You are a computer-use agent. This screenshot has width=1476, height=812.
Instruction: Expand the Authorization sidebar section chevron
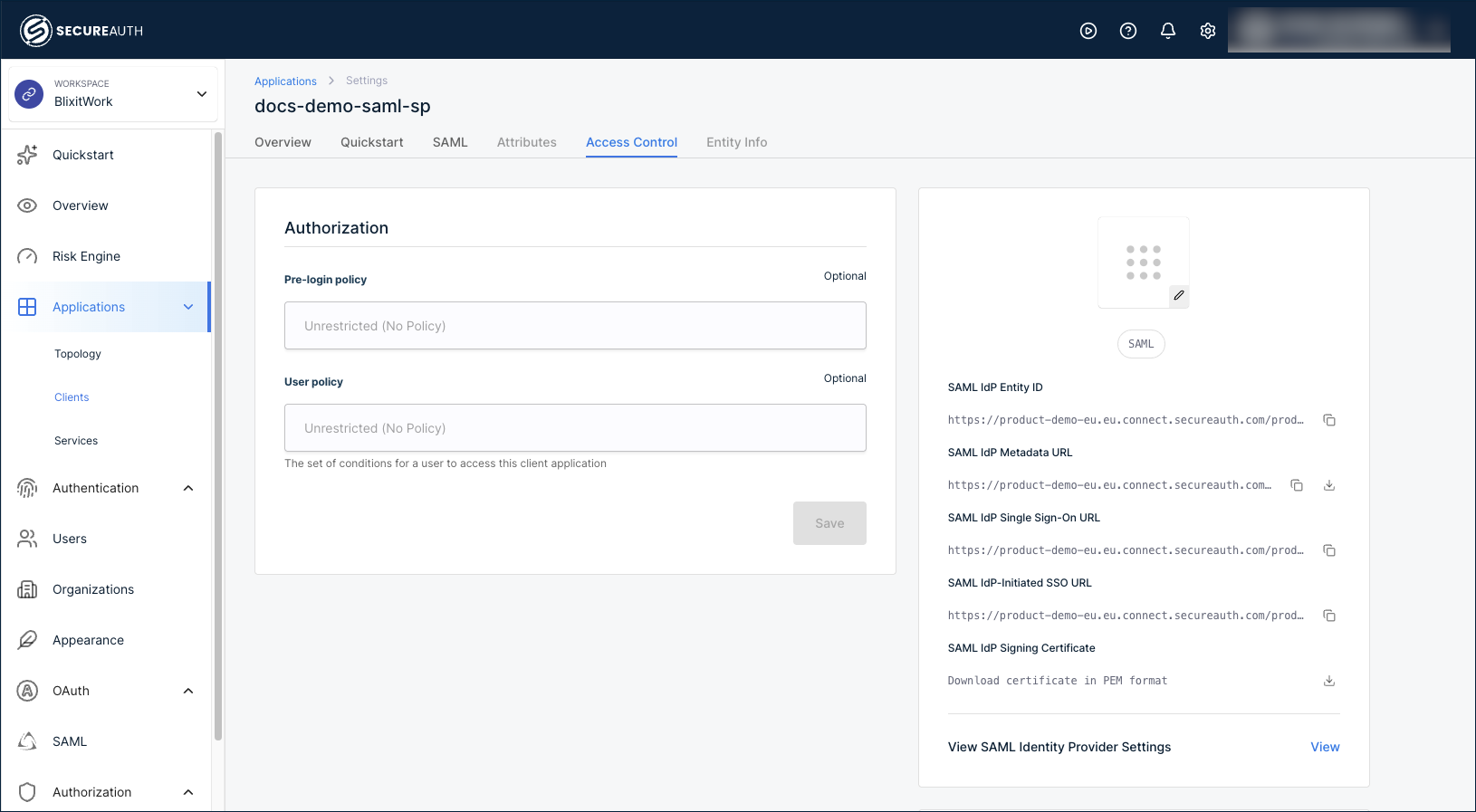tap(188, 792)
